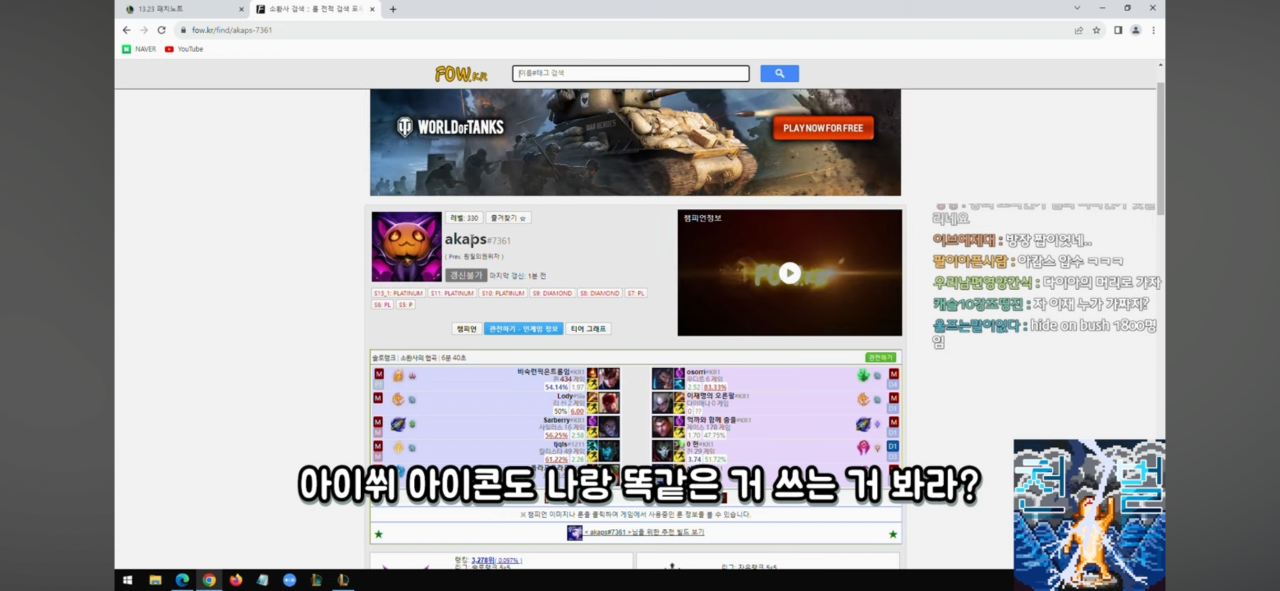This screenshot has width=1280, height=591.
Task: Click the S5: P season tag
Action: pyautogui.click(x=406, y=304)
